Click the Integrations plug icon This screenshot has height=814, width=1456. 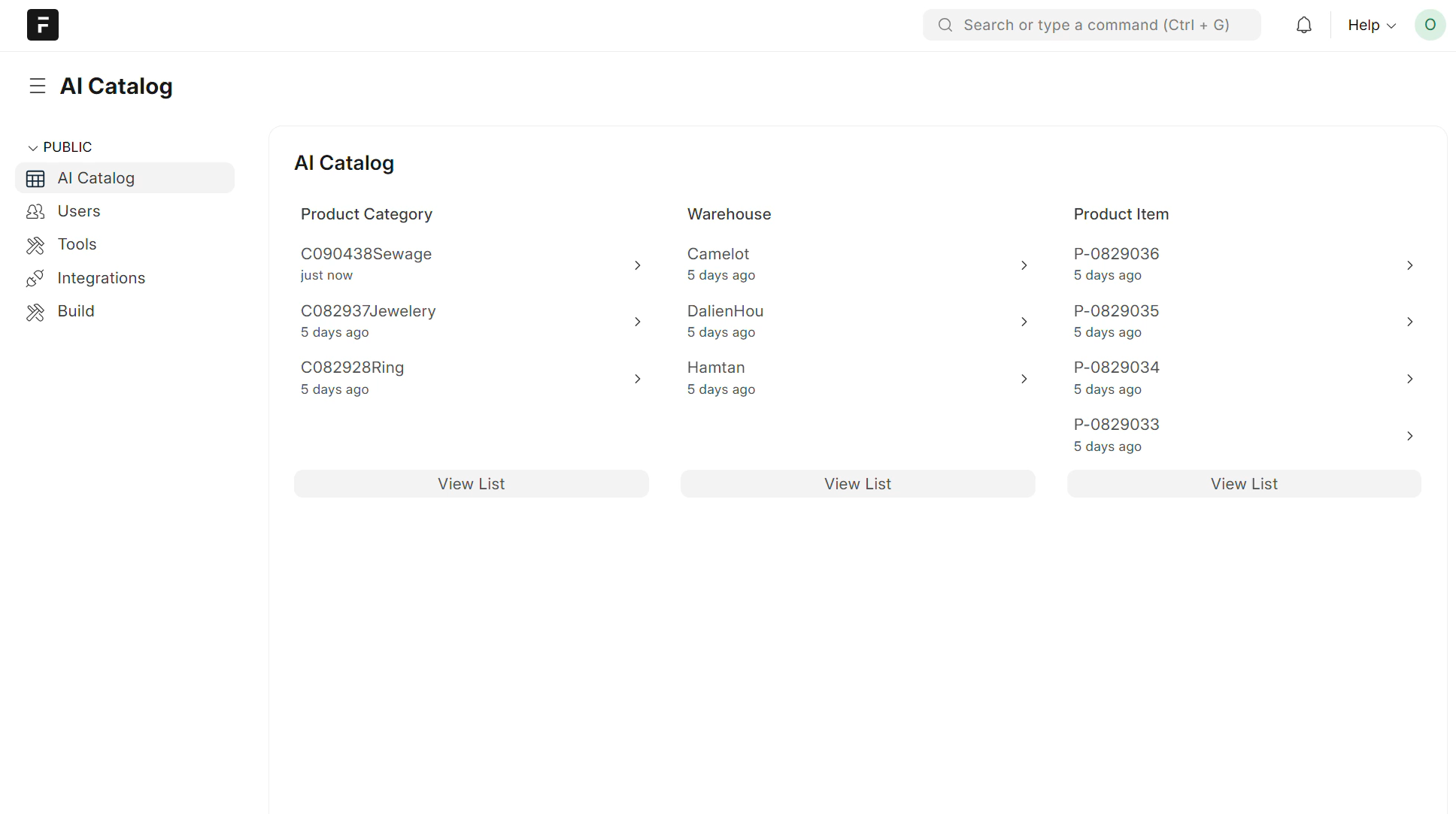click(x=35, y=279)
